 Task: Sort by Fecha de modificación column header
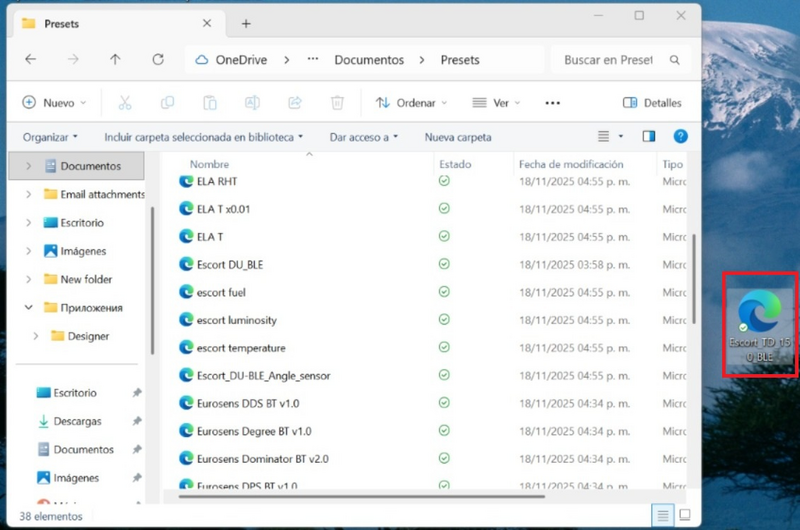coord(571,164)
